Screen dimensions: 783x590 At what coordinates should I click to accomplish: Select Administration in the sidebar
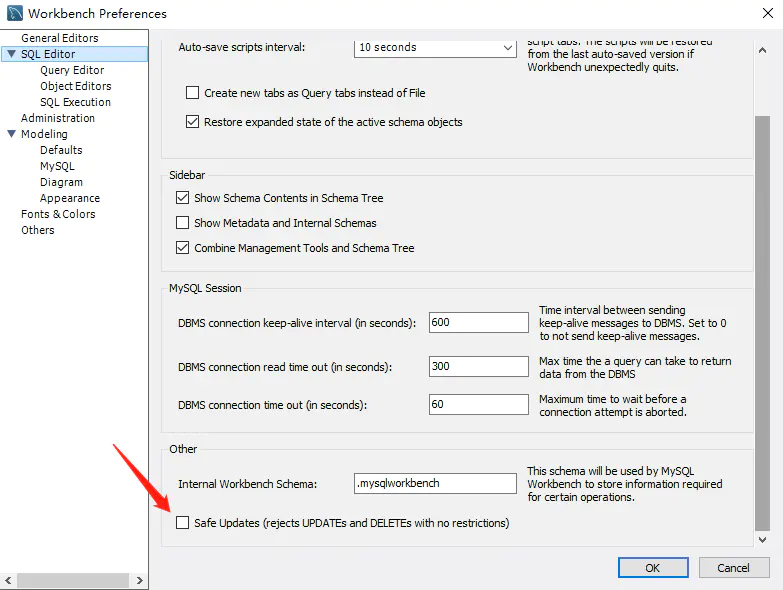[x=58, y=118]
